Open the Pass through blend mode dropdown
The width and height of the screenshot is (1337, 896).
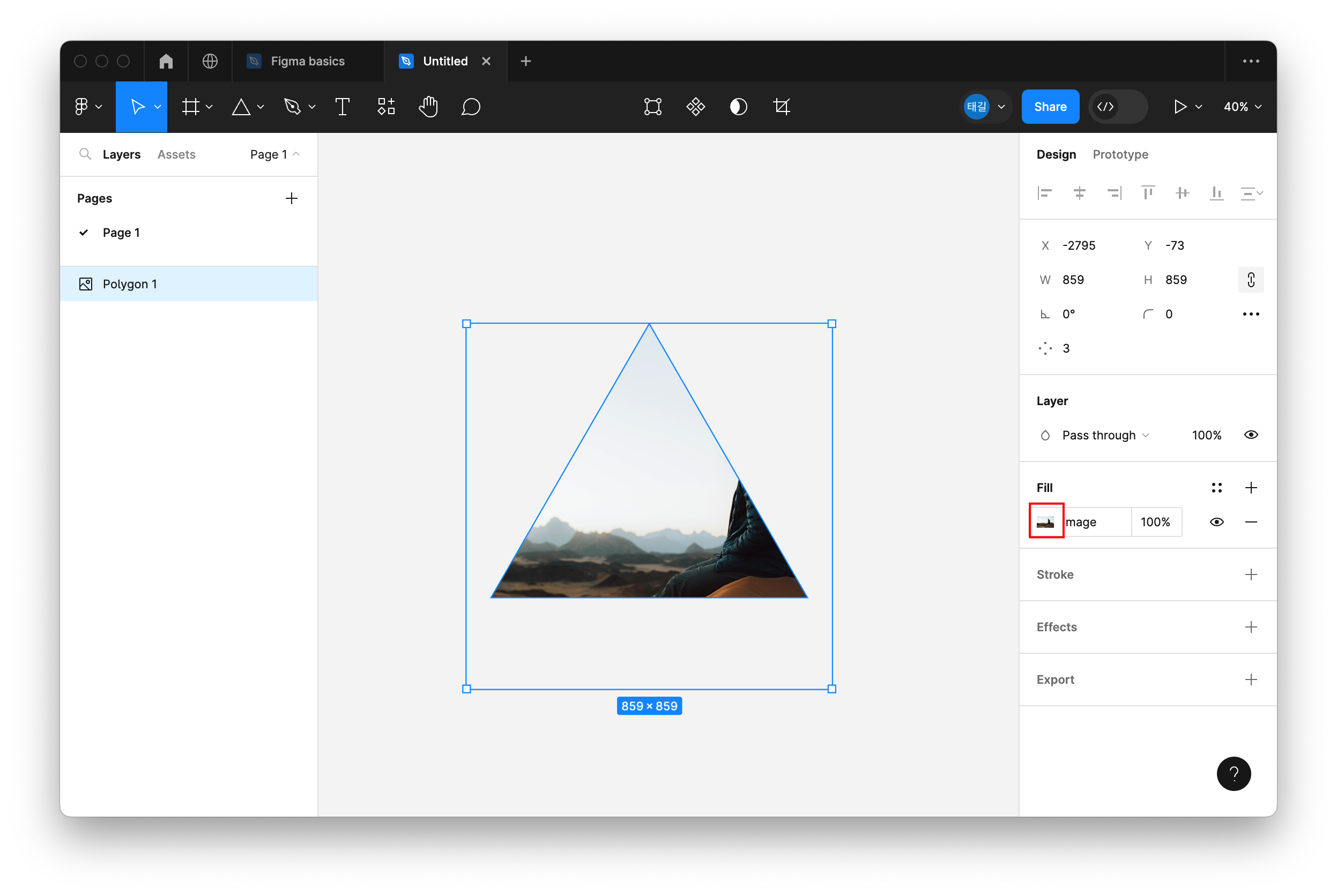[x=1104, y=436]
